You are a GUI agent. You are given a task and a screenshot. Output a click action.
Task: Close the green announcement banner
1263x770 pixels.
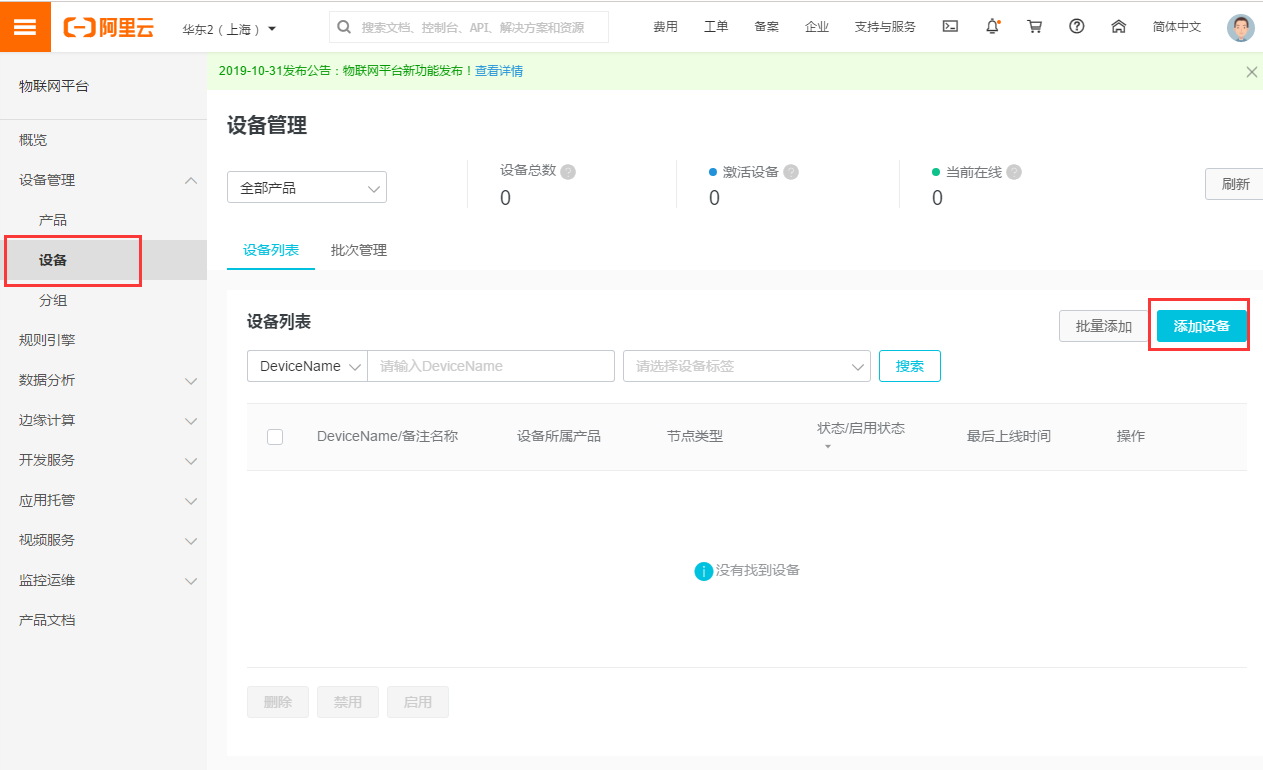(x=1251, y=71)
